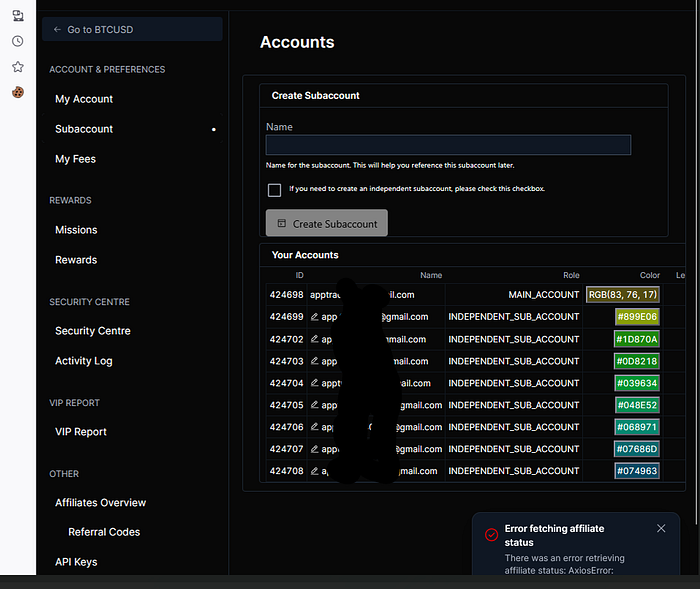Image resolution: width=700 pixels, height=589 pixels.
Task: Open Referral Codes submenu
Action: pyautogui.click(x=104, y=532)
